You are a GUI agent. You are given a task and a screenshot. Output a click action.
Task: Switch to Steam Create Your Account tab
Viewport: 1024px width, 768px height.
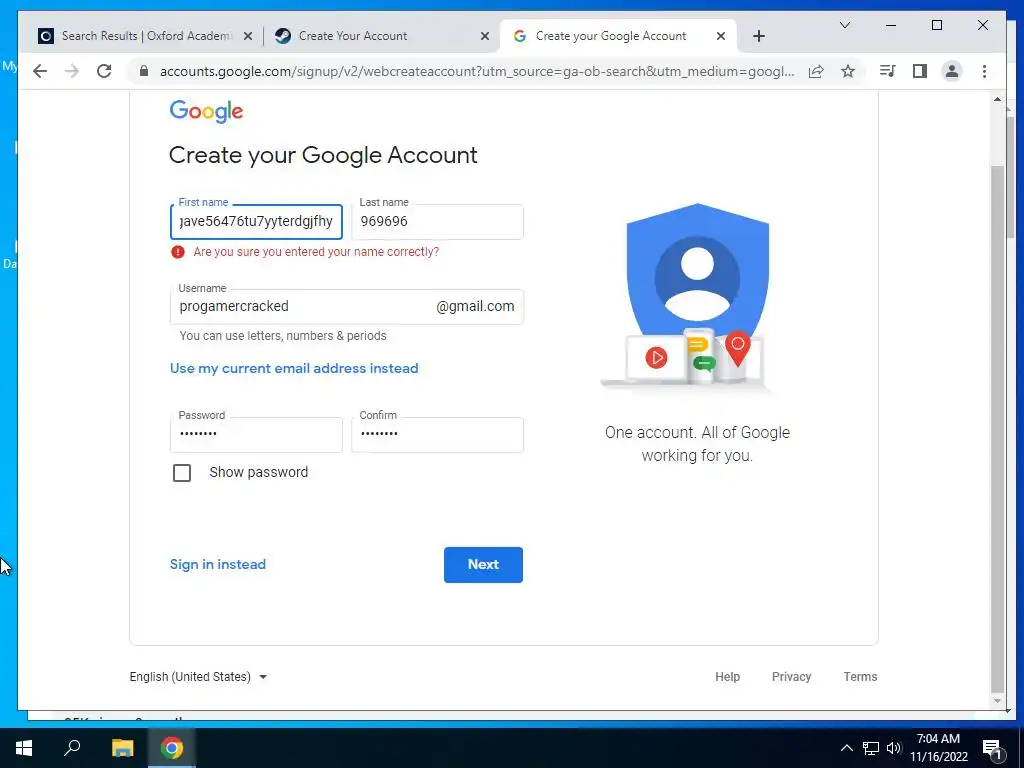tap(381, 36)
